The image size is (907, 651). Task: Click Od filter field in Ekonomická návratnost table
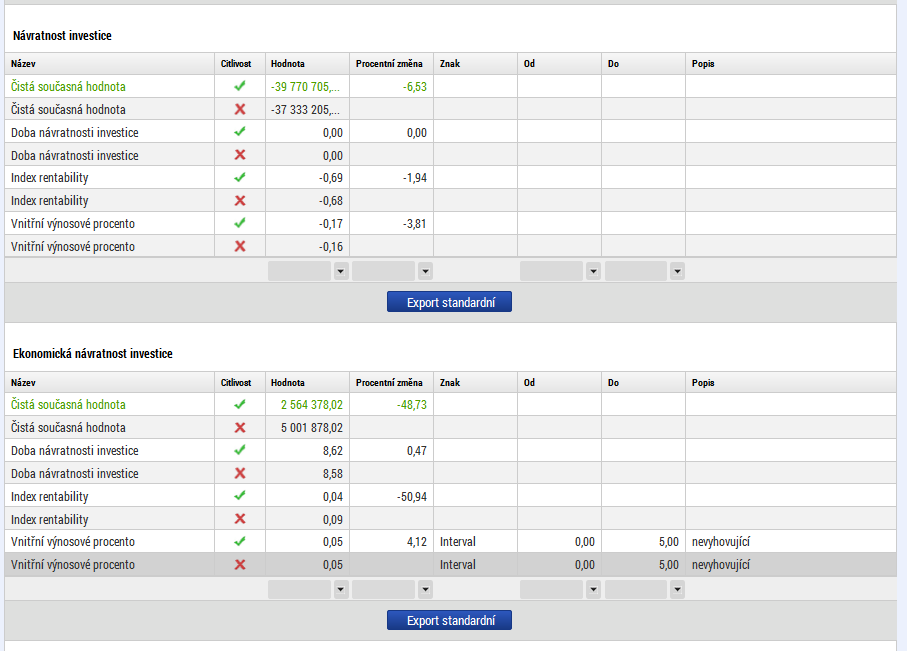click(551, 590)
